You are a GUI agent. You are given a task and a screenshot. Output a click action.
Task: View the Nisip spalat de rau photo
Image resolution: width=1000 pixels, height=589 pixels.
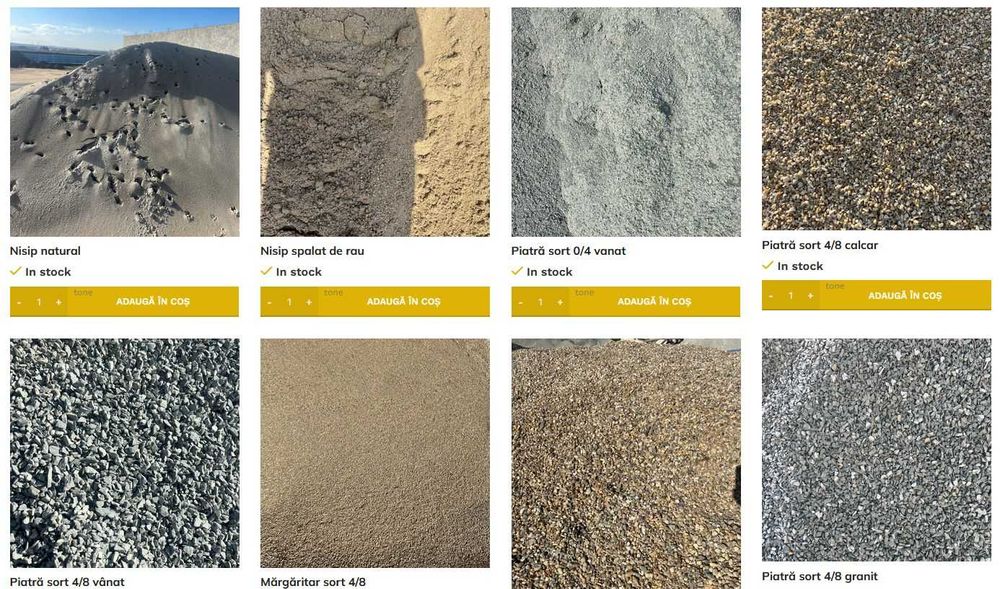(x=375, y=122)
